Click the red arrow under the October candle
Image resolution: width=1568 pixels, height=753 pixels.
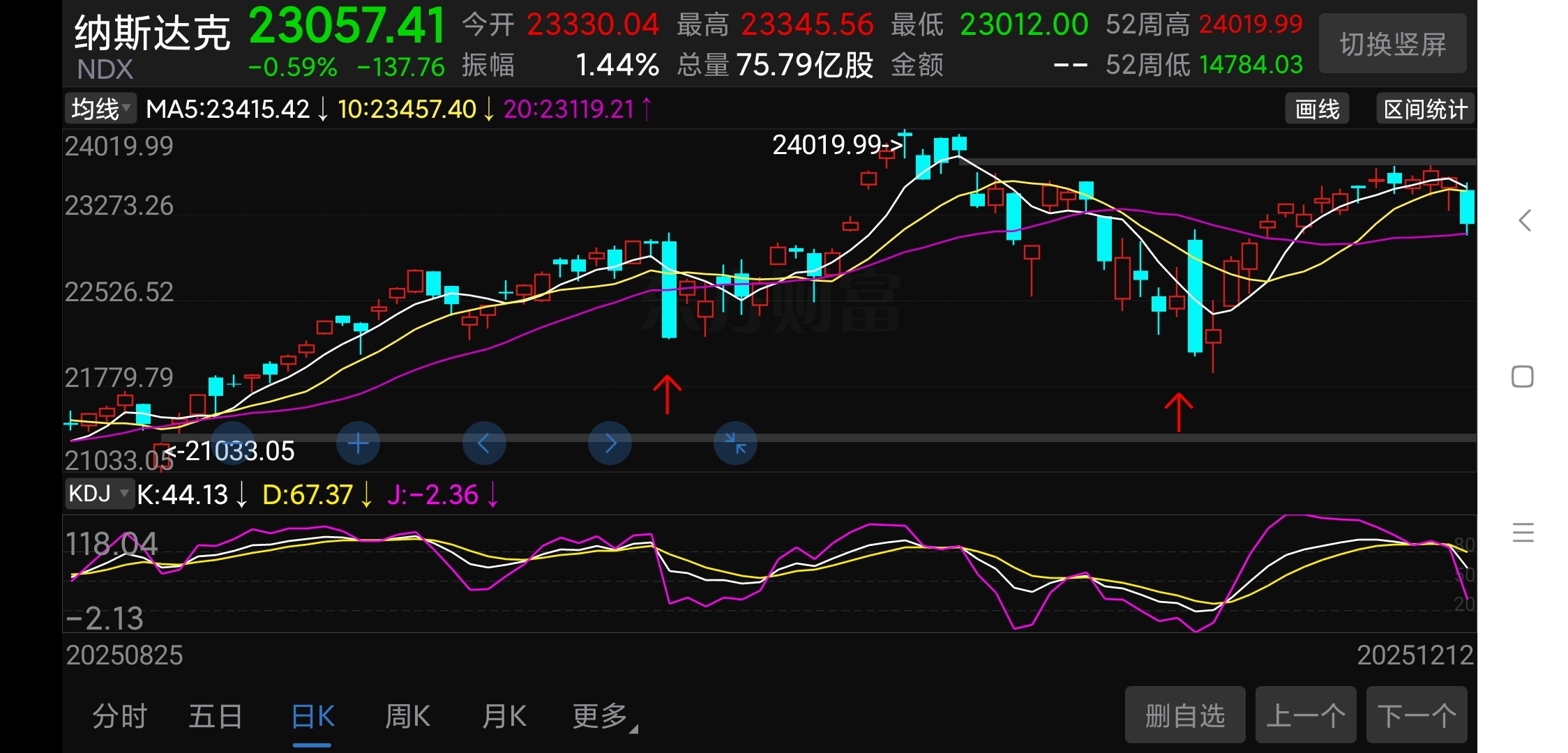point(667,395)
